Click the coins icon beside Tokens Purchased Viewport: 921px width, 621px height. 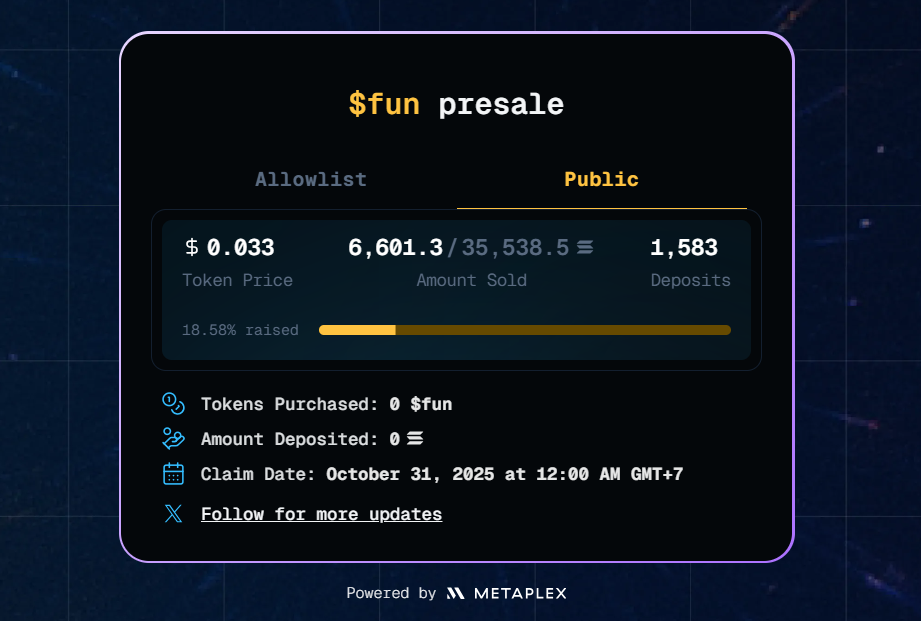point(173,404)
